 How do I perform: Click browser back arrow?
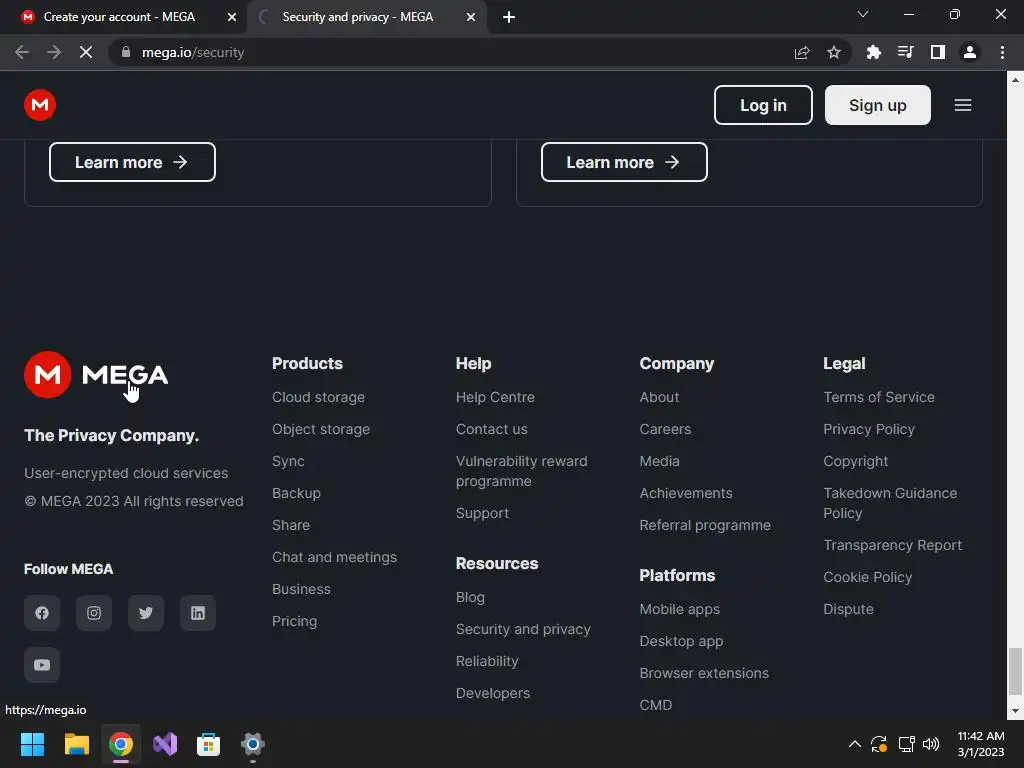pos(22,52)
